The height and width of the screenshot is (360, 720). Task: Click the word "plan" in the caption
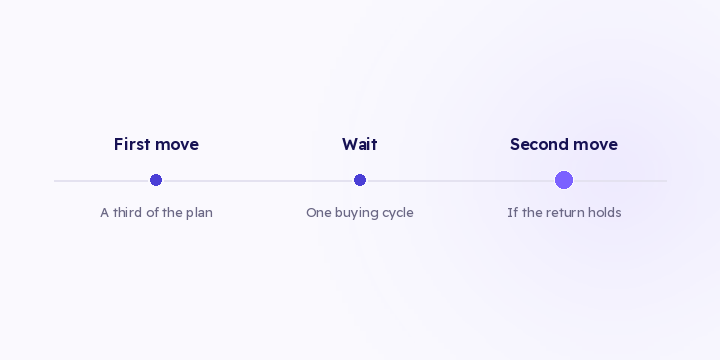(x=199, y=214)
